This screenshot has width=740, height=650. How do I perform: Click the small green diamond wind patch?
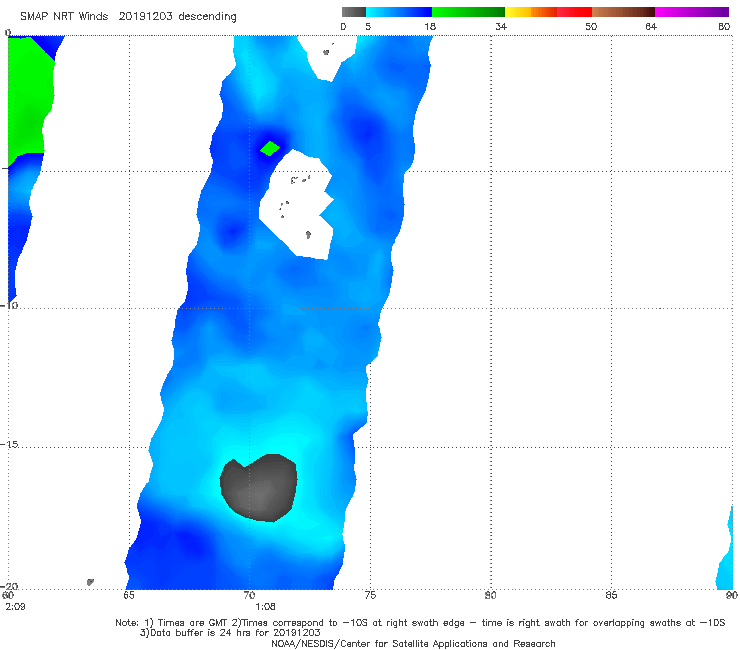pyautogui.click(x=270, y=148)
